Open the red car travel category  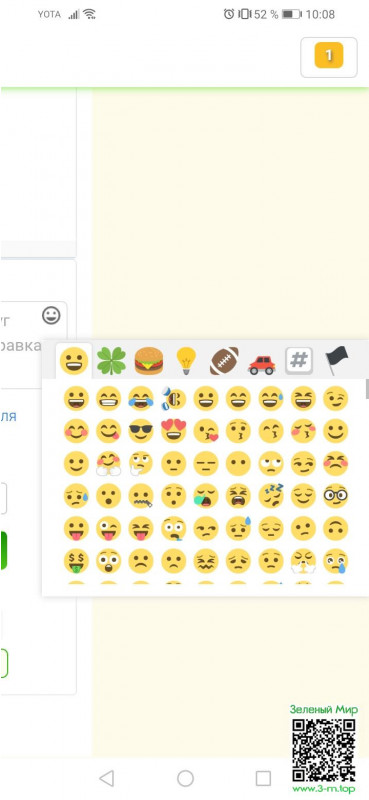[x=261, y=364]
